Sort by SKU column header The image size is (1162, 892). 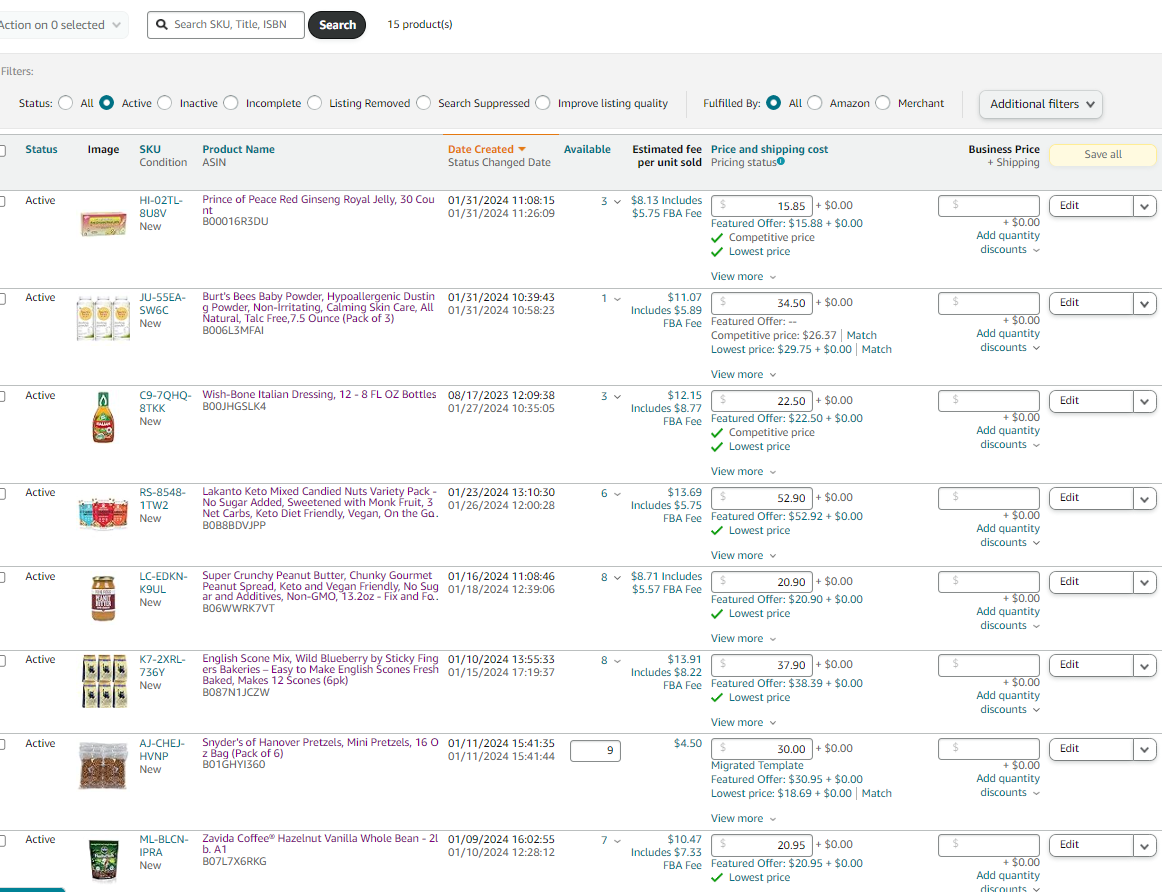tap(150, 149)
